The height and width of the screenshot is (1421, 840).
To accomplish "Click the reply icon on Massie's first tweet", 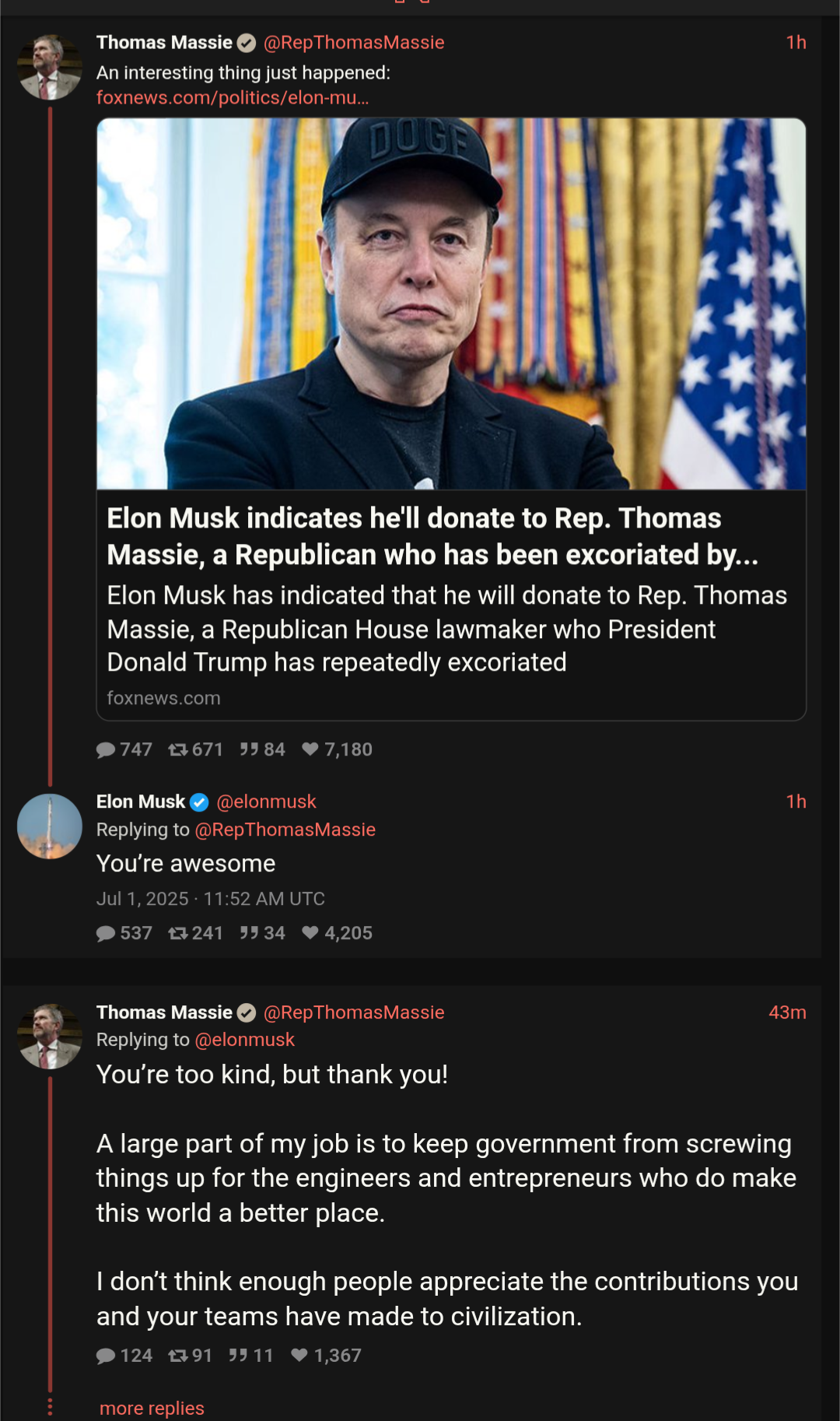I will point(106,749).
